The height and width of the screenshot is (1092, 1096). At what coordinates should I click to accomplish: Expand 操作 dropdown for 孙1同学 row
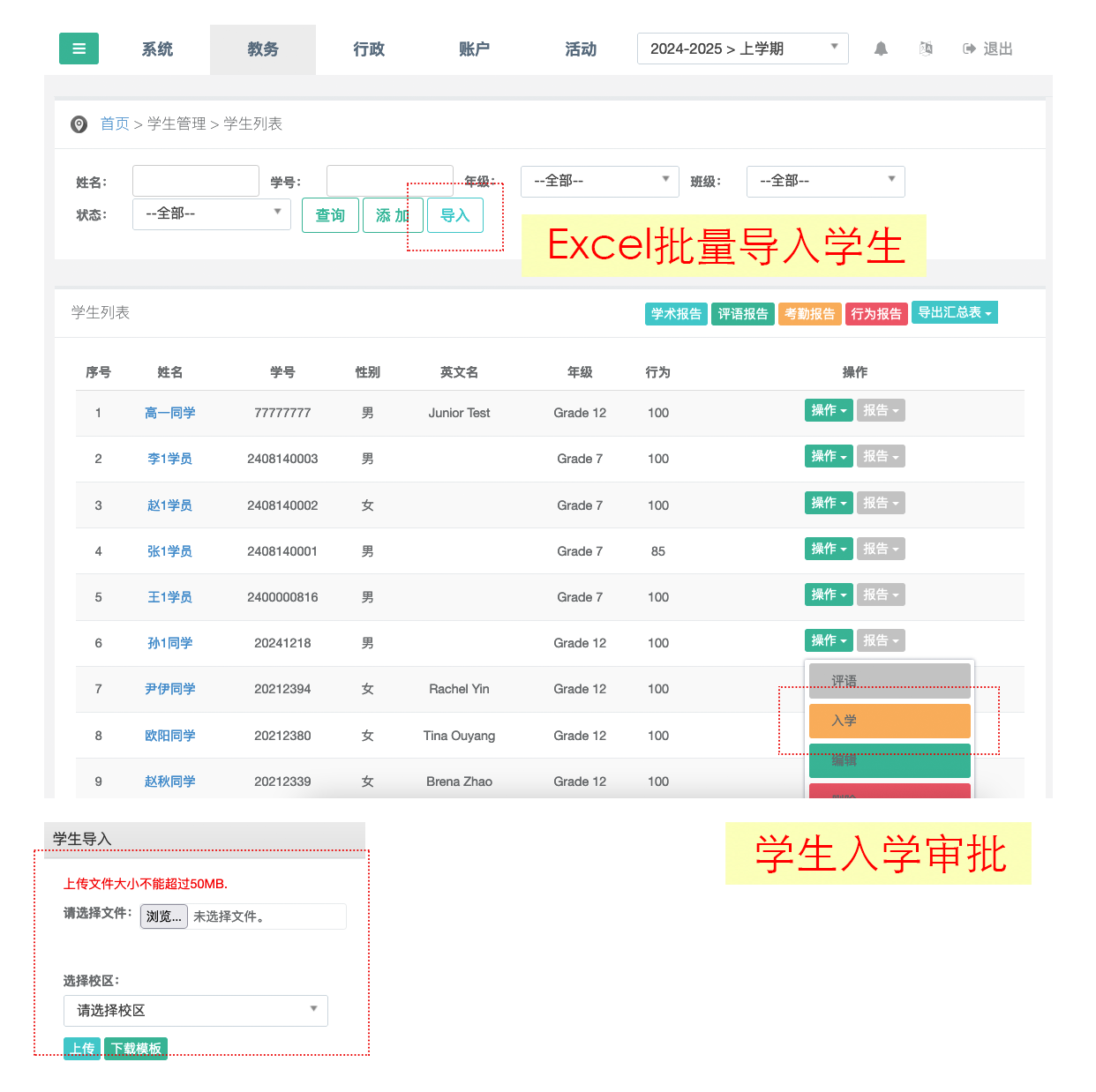829,640
